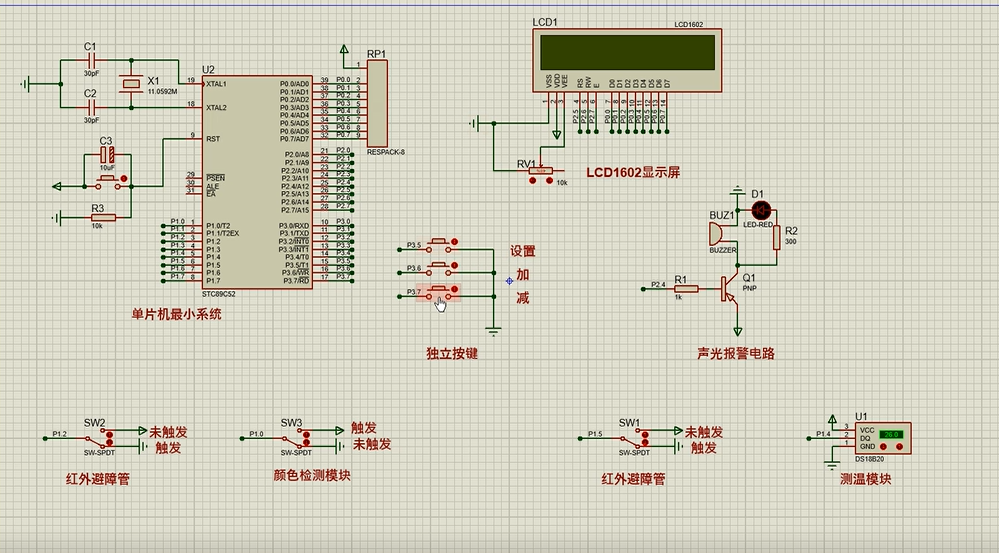Screen dimensions: 999x553
Task: Click left red button on DS18B20 sensor
Action: coord(884,446)
